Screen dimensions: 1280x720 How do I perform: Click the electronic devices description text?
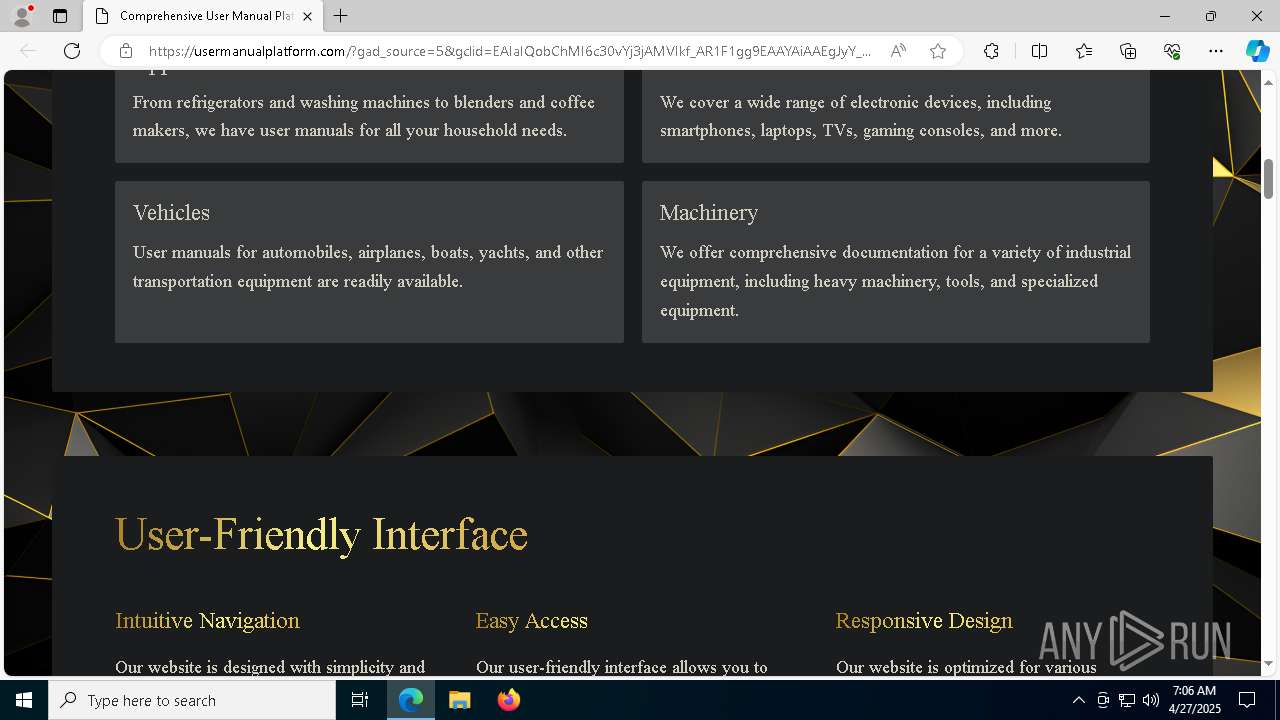pyautogui.click(x=861, y=116)
